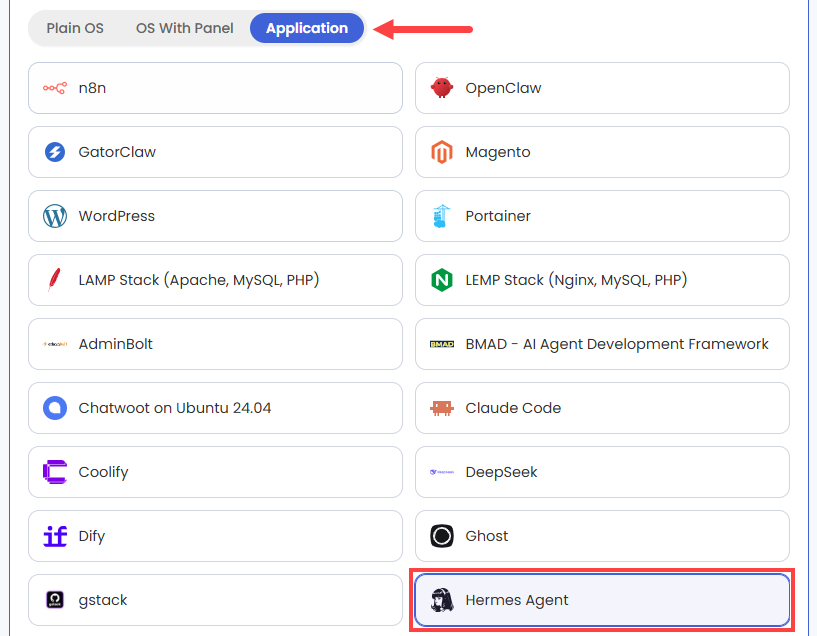The width and height of the screenshot is (817, 636).
Task: Select the n8n application label
Action: (92, 88)
